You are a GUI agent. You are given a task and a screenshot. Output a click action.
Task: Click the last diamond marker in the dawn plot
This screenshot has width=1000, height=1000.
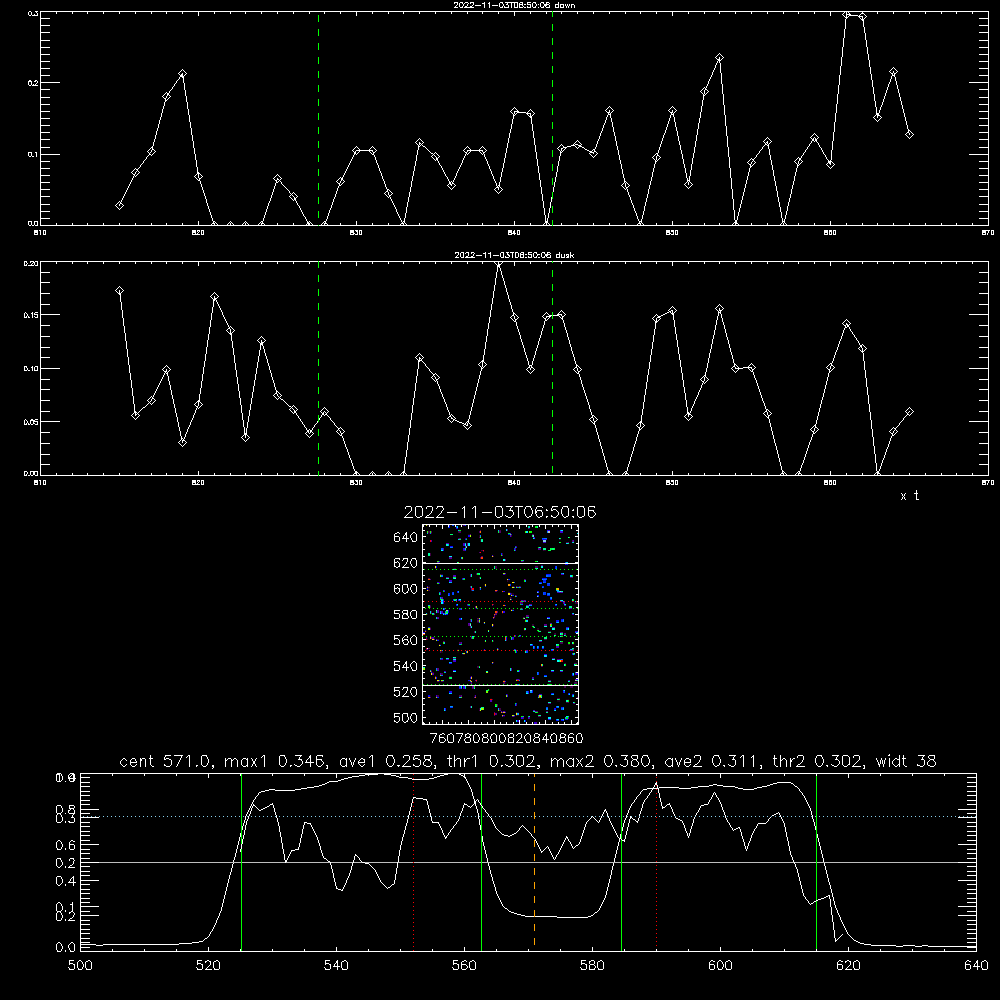pos(909,135)
